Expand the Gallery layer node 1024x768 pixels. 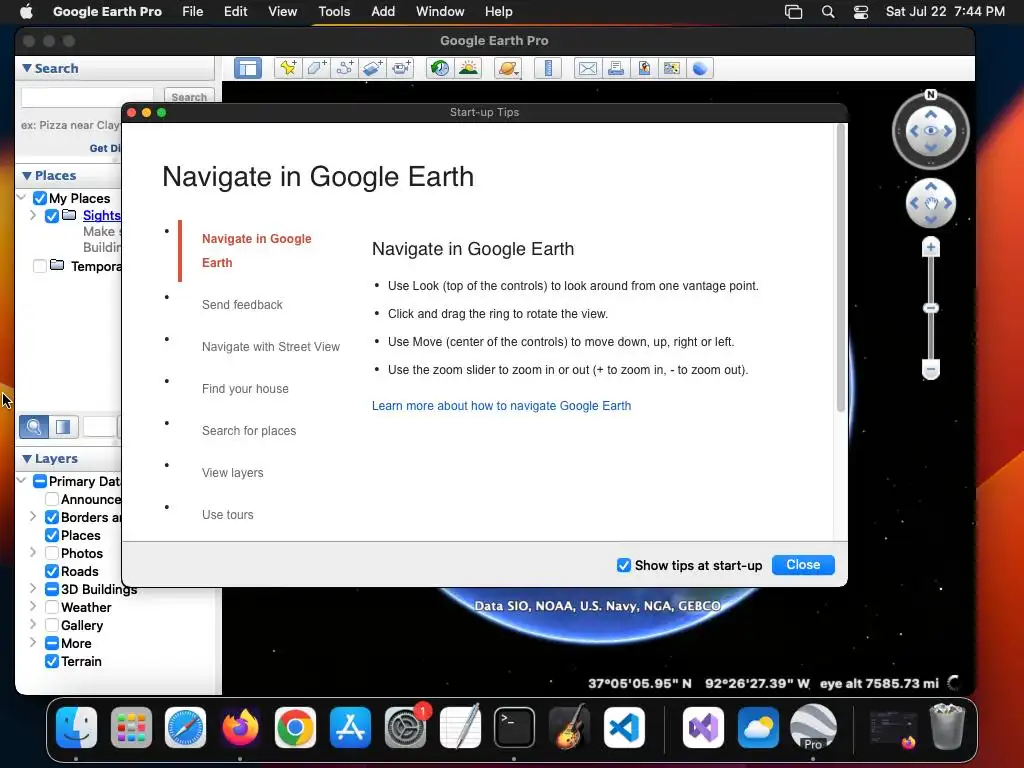click(x=33, y=624)
